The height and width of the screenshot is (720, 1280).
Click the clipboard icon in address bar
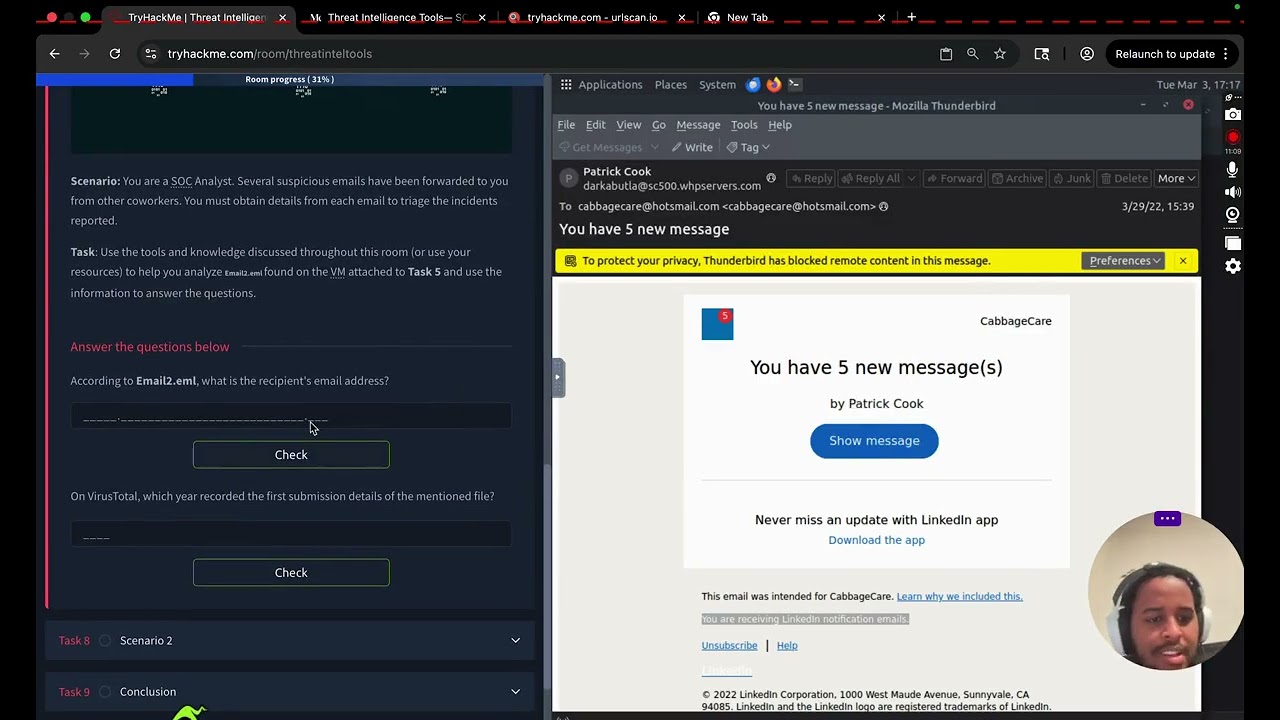pos(946,54)
